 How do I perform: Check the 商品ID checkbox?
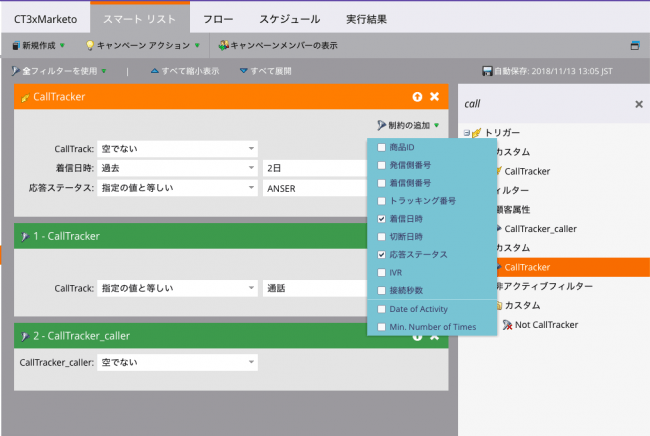point(381,147)
